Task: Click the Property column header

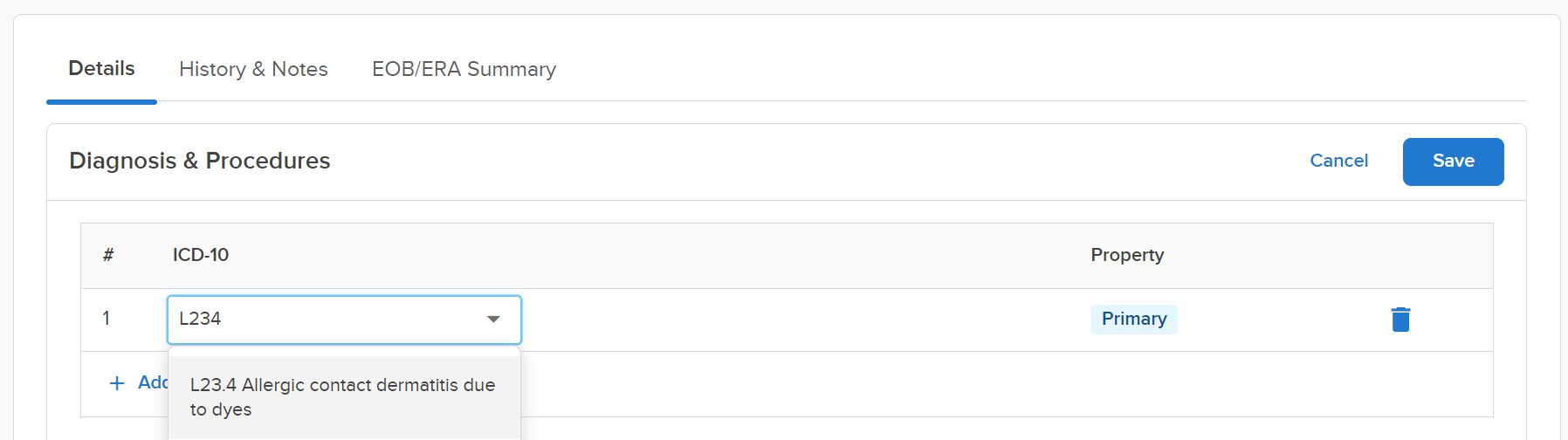Action: [x=1127, y=255]
